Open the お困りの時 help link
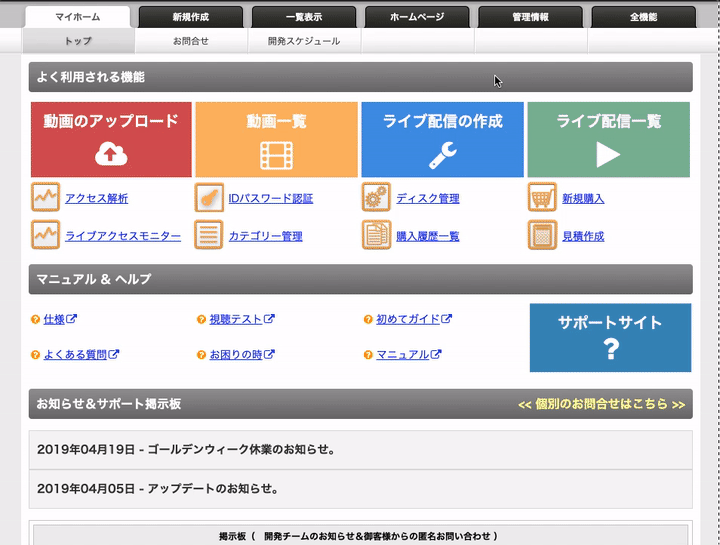Viewport: 720px width, 545px height. pos(242,354)
